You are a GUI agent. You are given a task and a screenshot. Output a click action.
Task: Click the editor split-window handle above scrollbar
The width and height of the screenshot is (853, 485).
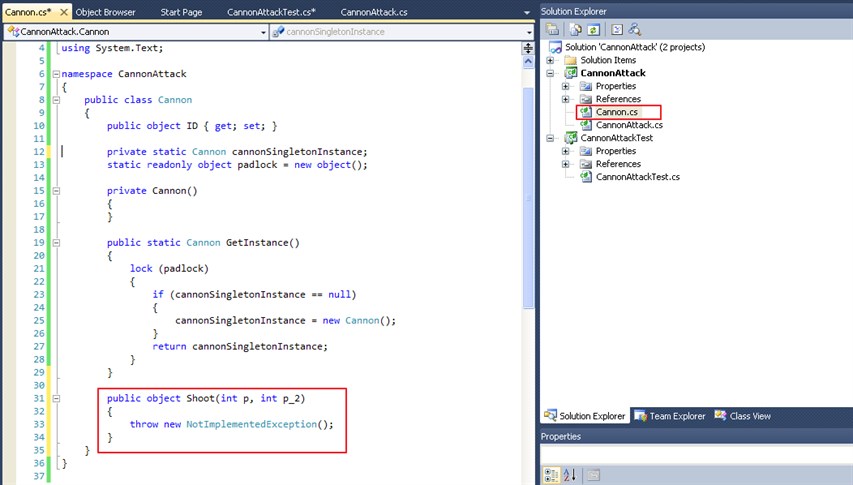point(529,47)
